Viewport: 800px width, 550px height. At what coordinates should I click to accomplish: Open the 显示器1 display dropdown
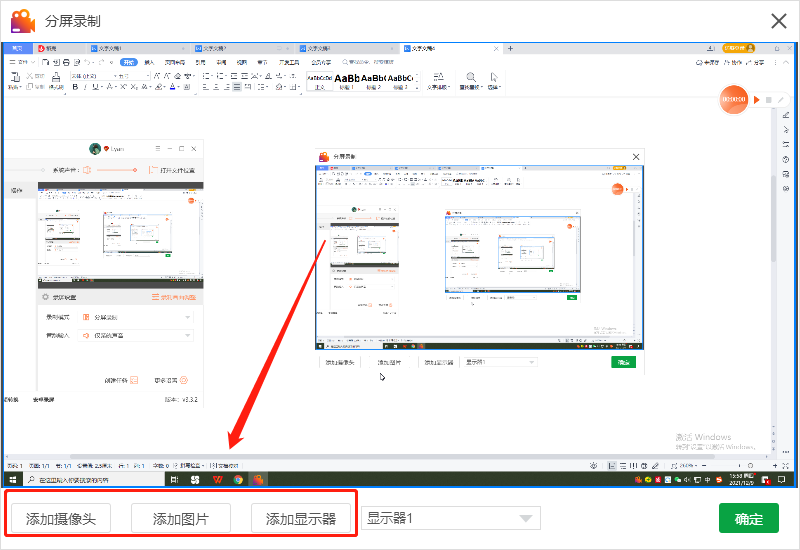click(451, 518)
